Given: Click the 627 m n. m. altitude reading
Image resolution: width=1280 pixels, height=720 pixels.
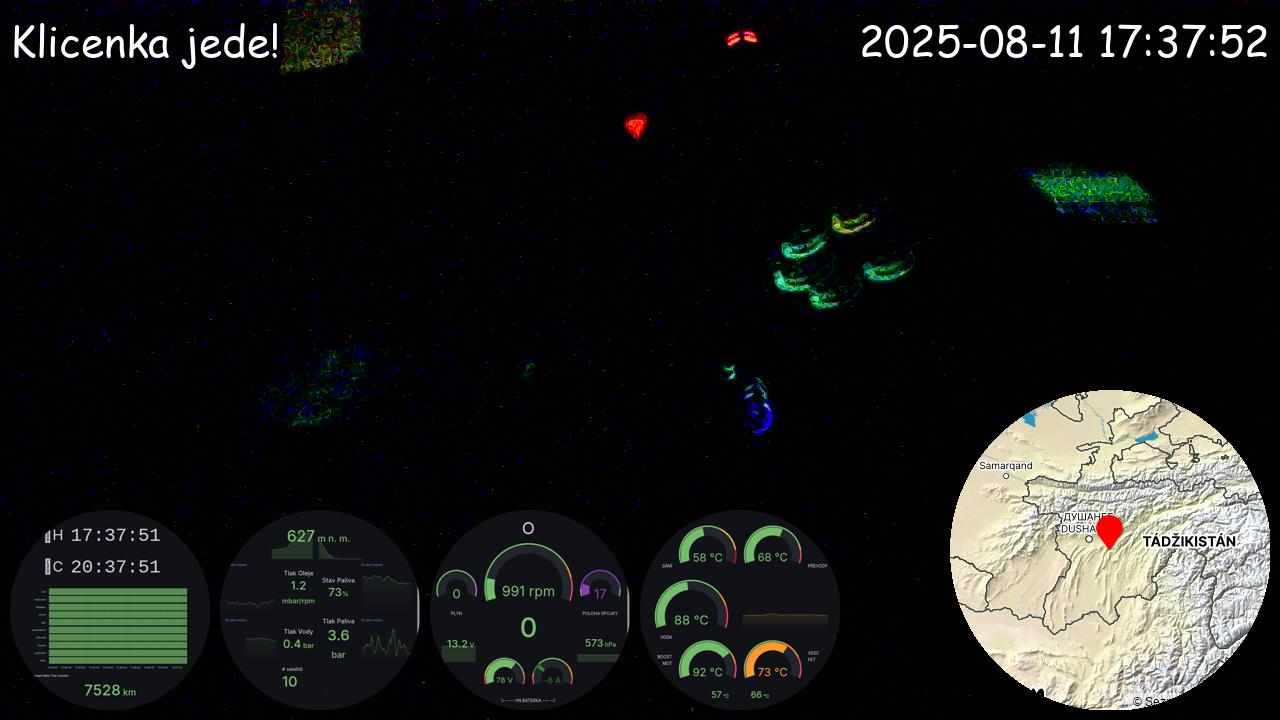Looking at the screenshot, I should click(316, 538).
